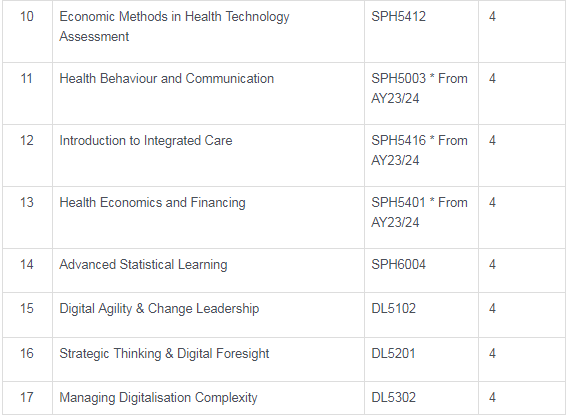Select Health Behaviour and Communication course title
The width and height of the screenshot is (569, 416).
167,78
